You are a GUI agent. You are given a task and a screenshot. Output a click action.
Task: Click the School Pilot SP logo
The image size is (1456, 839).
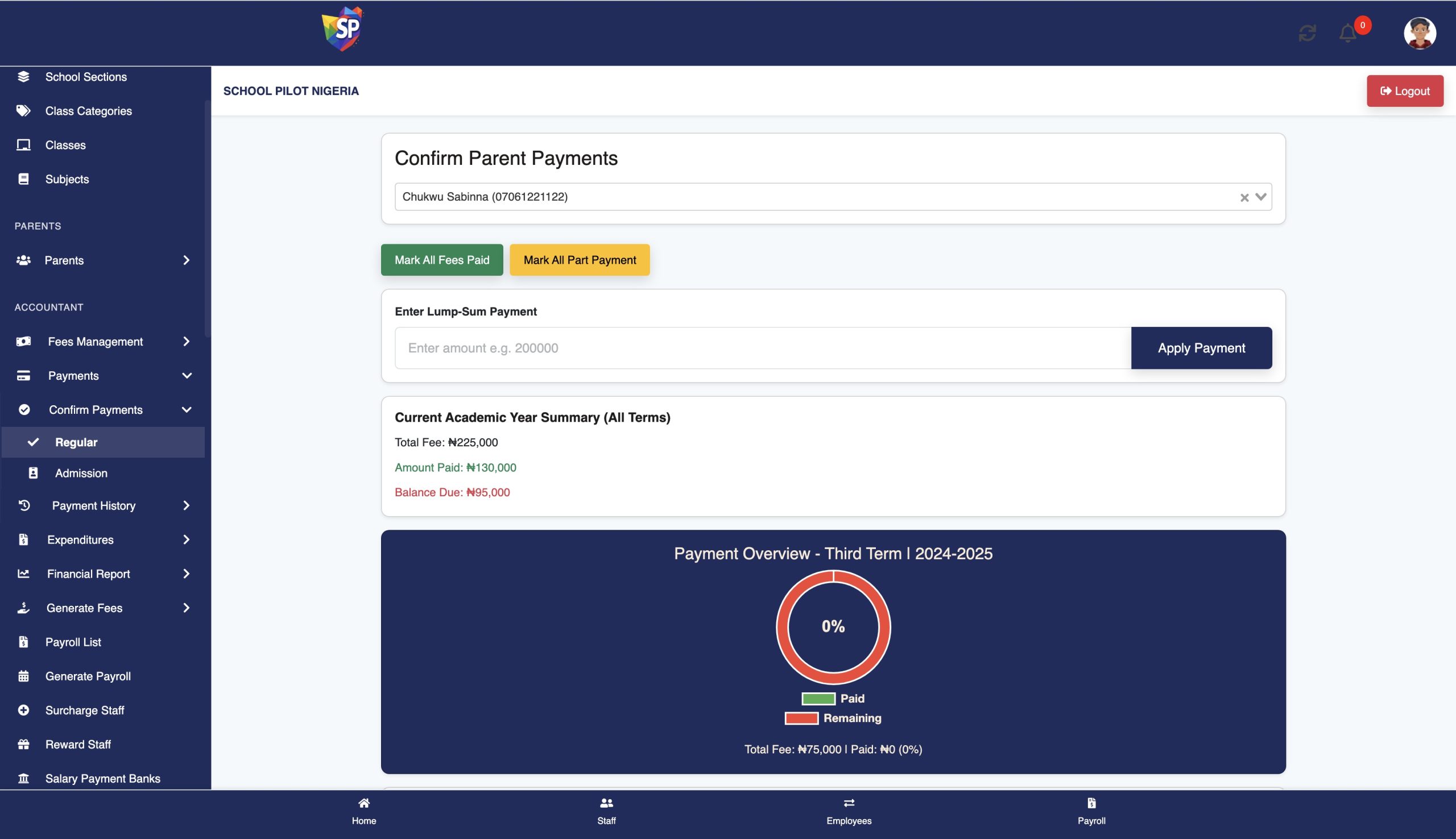click(x=342, y=29)
